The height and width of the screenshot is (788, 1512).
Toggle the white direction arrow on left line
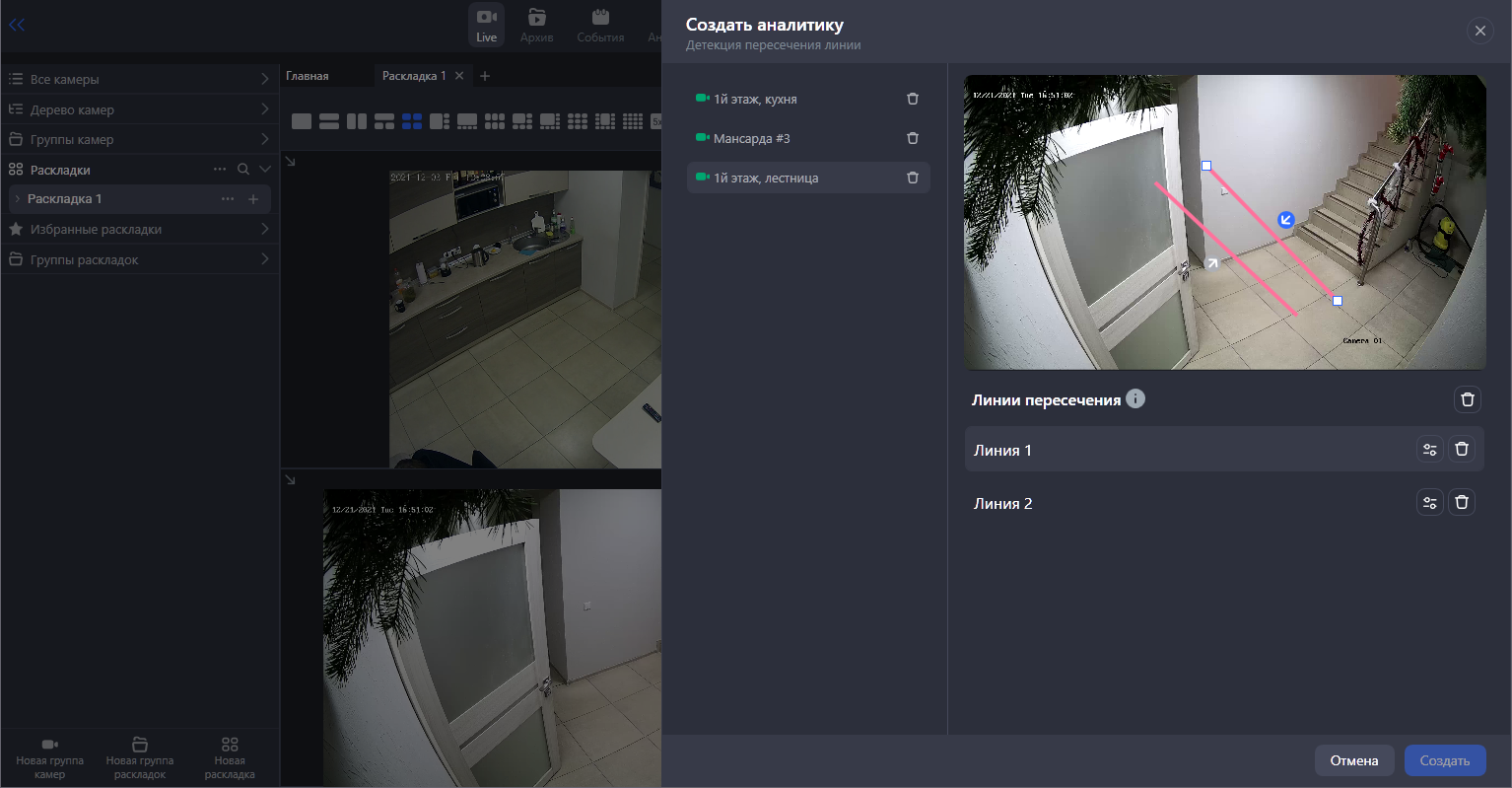(1212, 263)
